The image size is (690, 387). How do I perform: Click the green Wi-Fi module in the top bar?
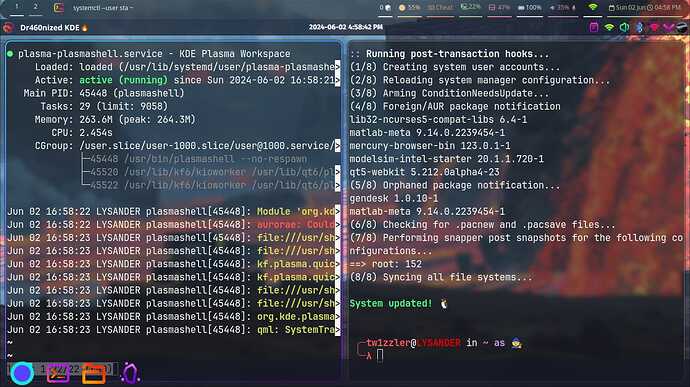(593, 7)
